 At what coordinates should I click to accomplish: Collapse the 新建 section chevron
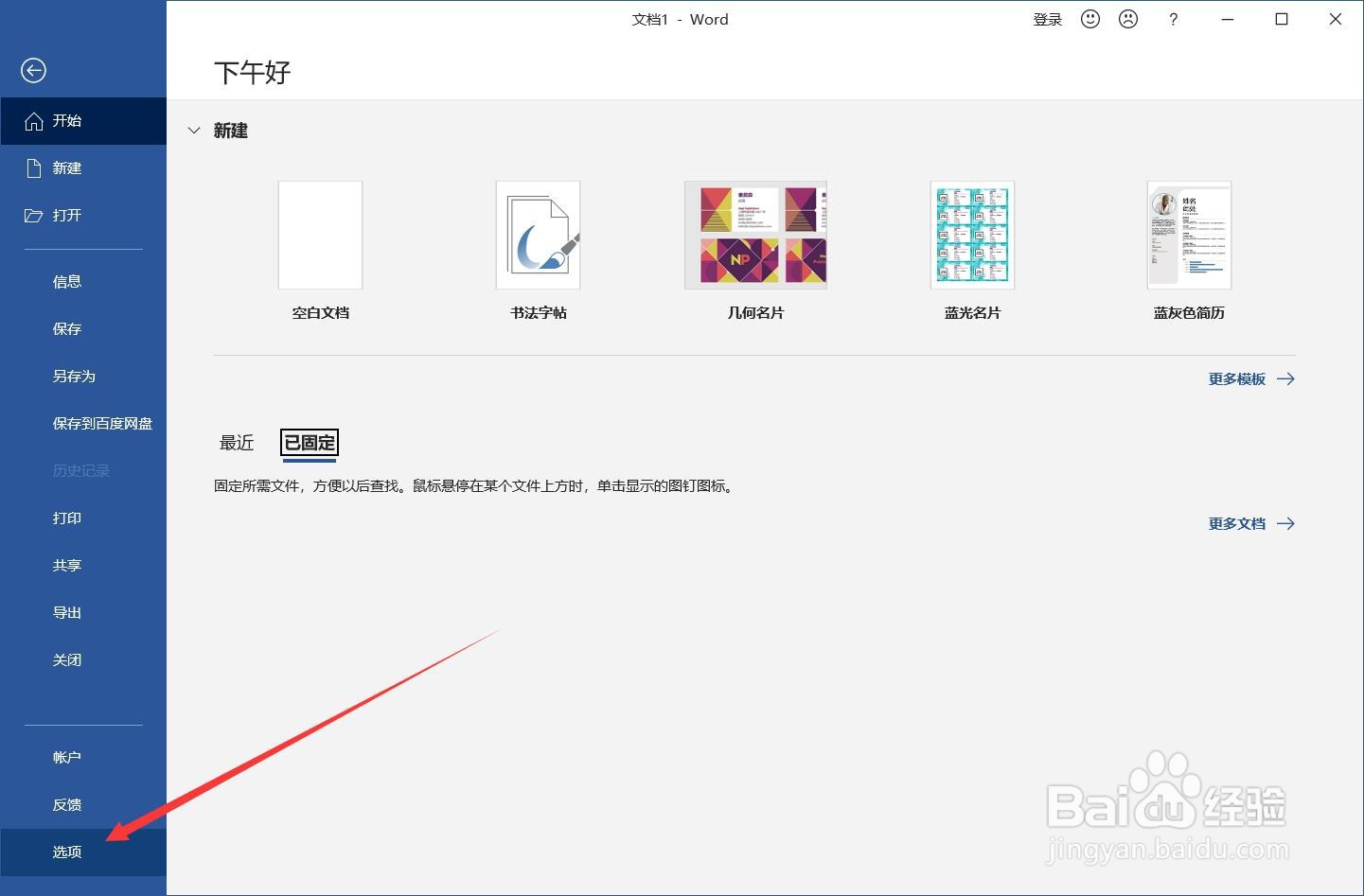(x=194, y=131)
